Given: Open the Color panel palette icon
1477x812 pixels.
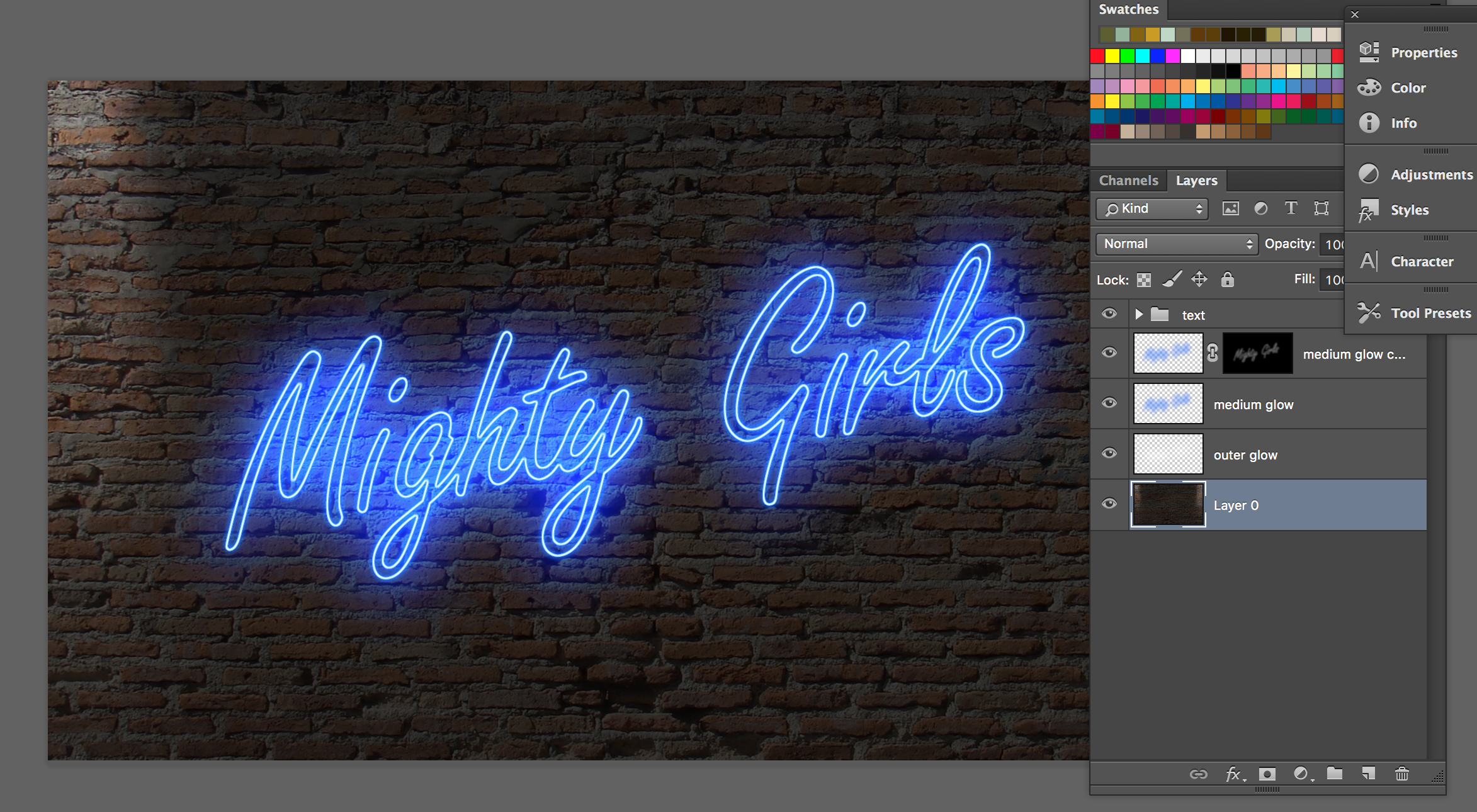Looking at the screenshot, I should pos(1369,87).
